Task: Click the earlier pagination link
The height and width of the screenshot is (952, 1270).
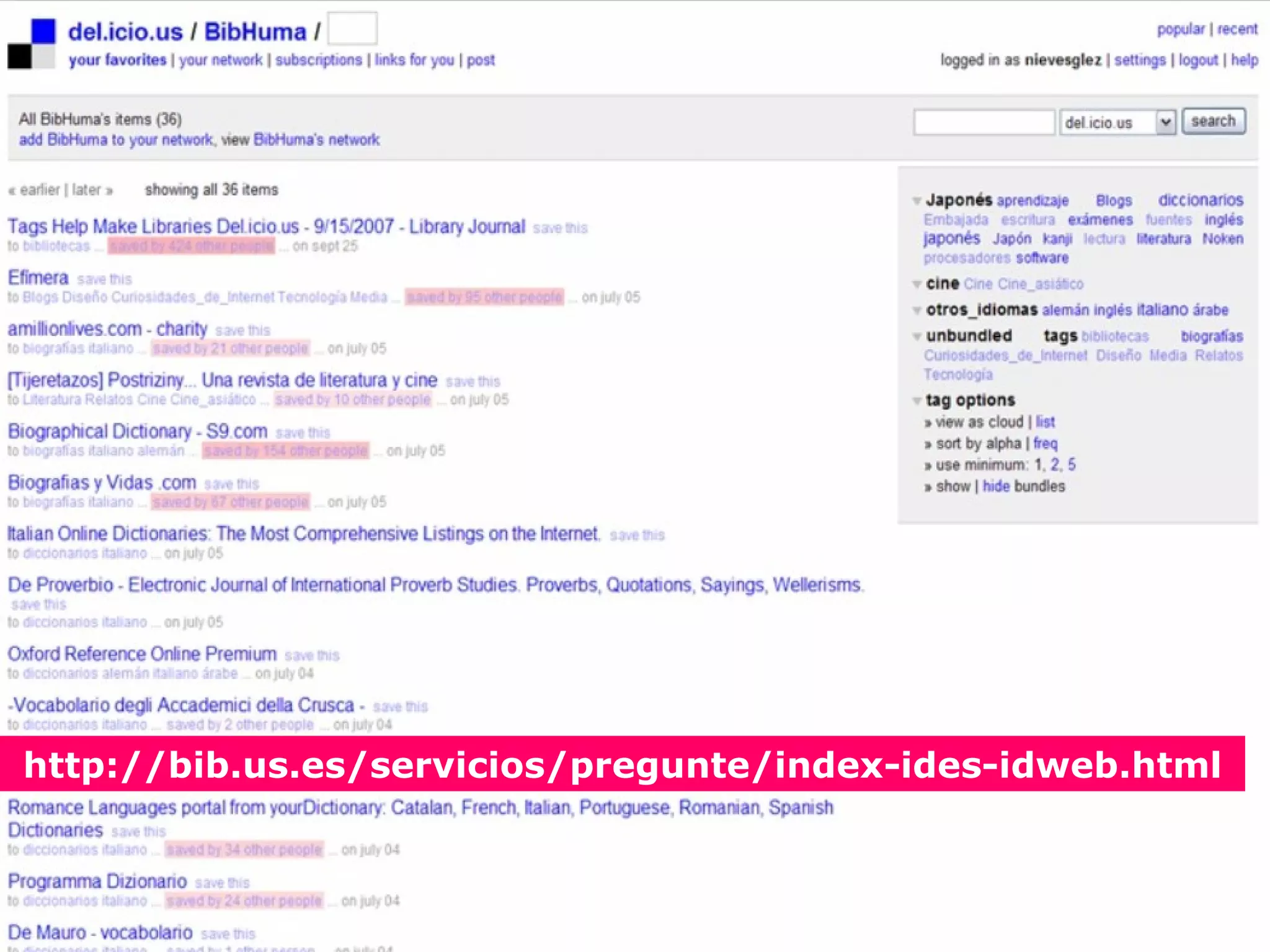Action: click(x=34, y=190)
